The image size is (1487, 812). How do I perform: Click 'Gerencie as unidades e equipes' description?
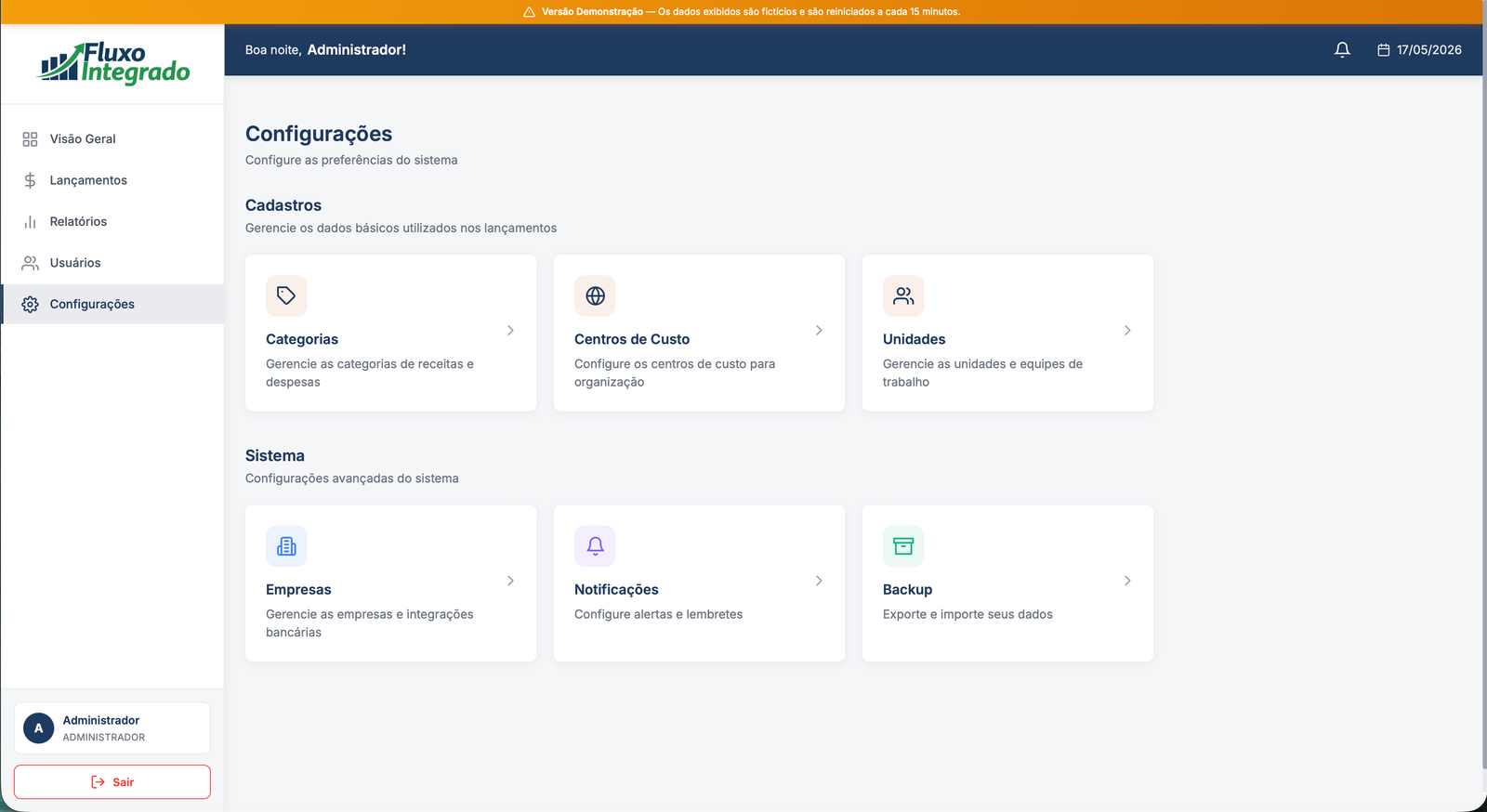[982, 373]
